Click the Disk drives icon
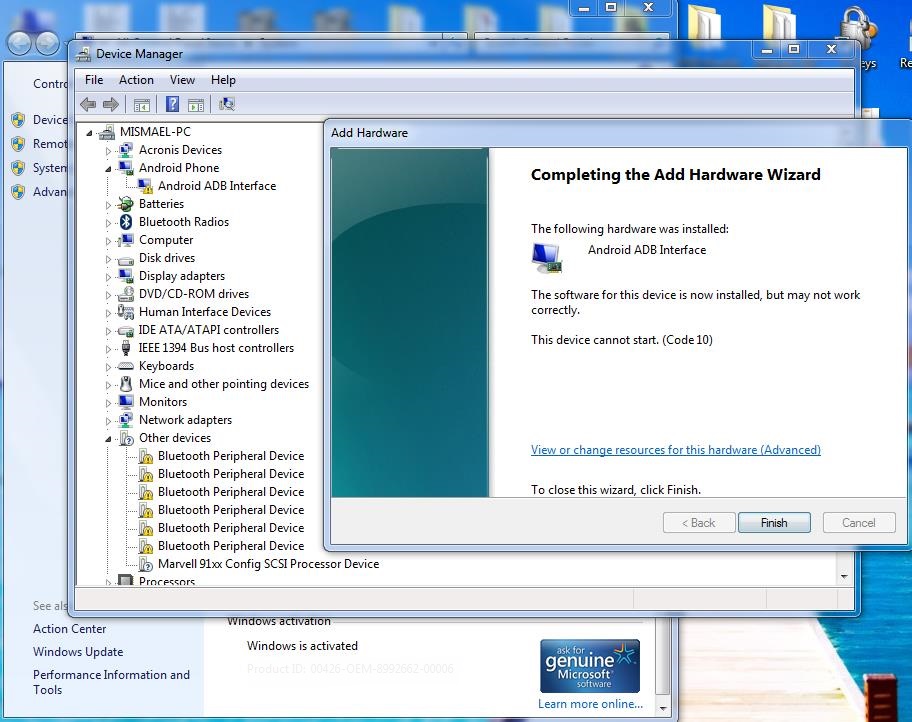This screenshot has height=722, width=912. 126,259
